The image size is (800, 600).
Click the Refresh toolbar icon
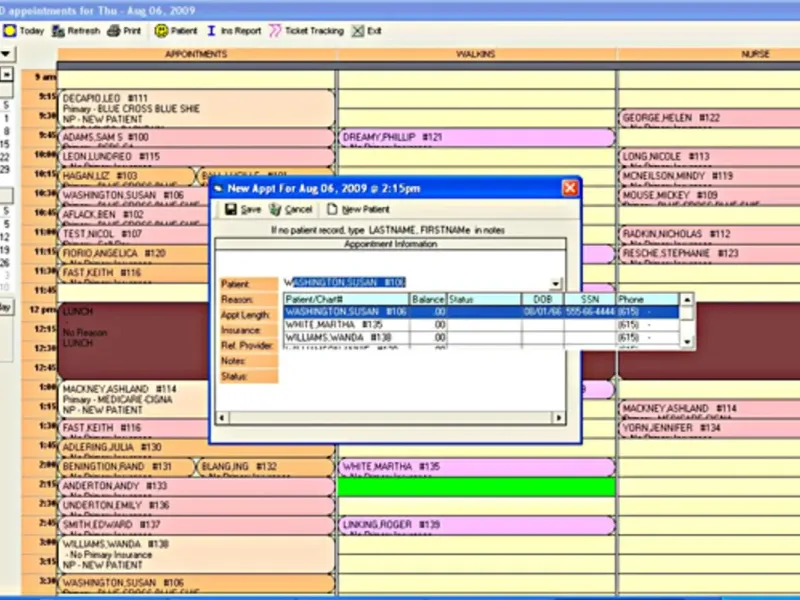click(x=59, y=31)
